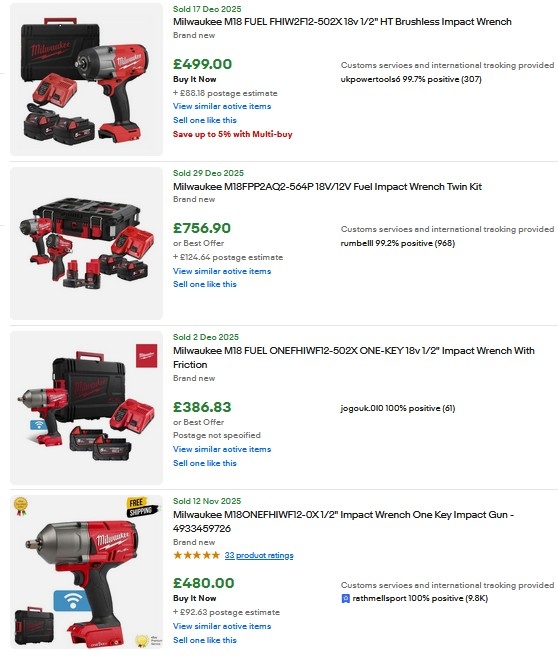Open the ONEFHIWF12-502X ONE-KEY listing title

click(354, 358)
